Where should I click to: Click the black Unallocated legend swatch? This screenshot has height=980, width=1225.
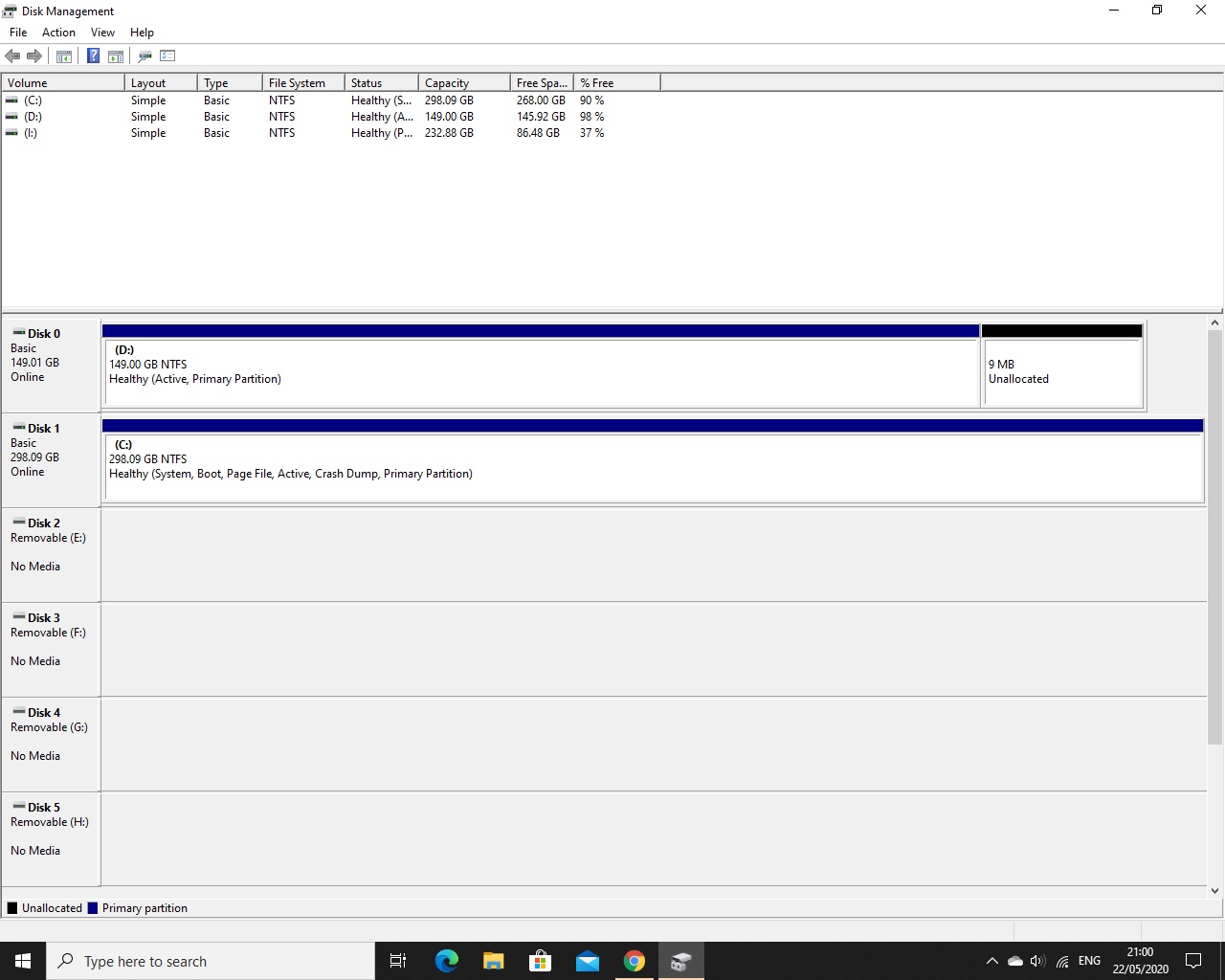[12, 908]
